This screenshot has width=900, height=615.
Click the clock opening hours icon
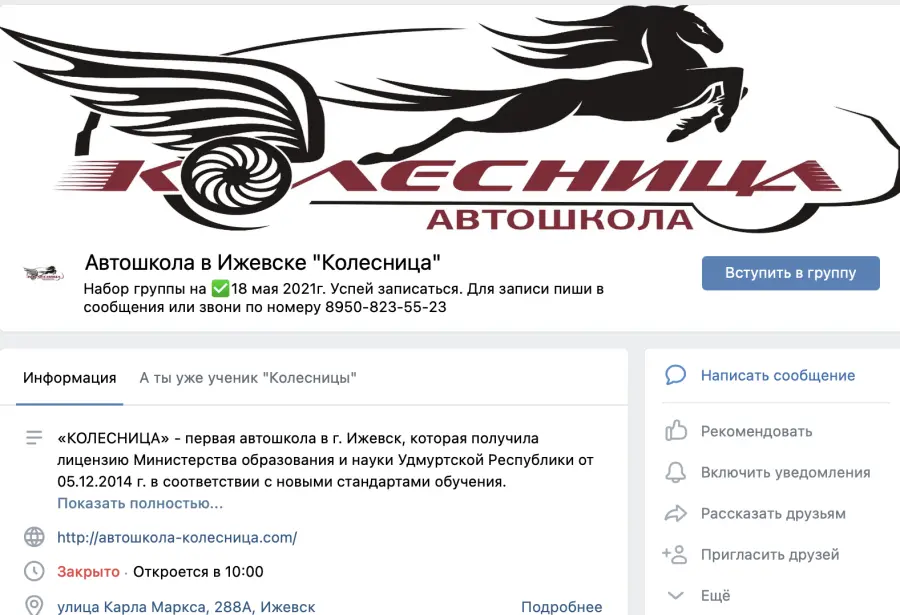click(x=34, y=571)
